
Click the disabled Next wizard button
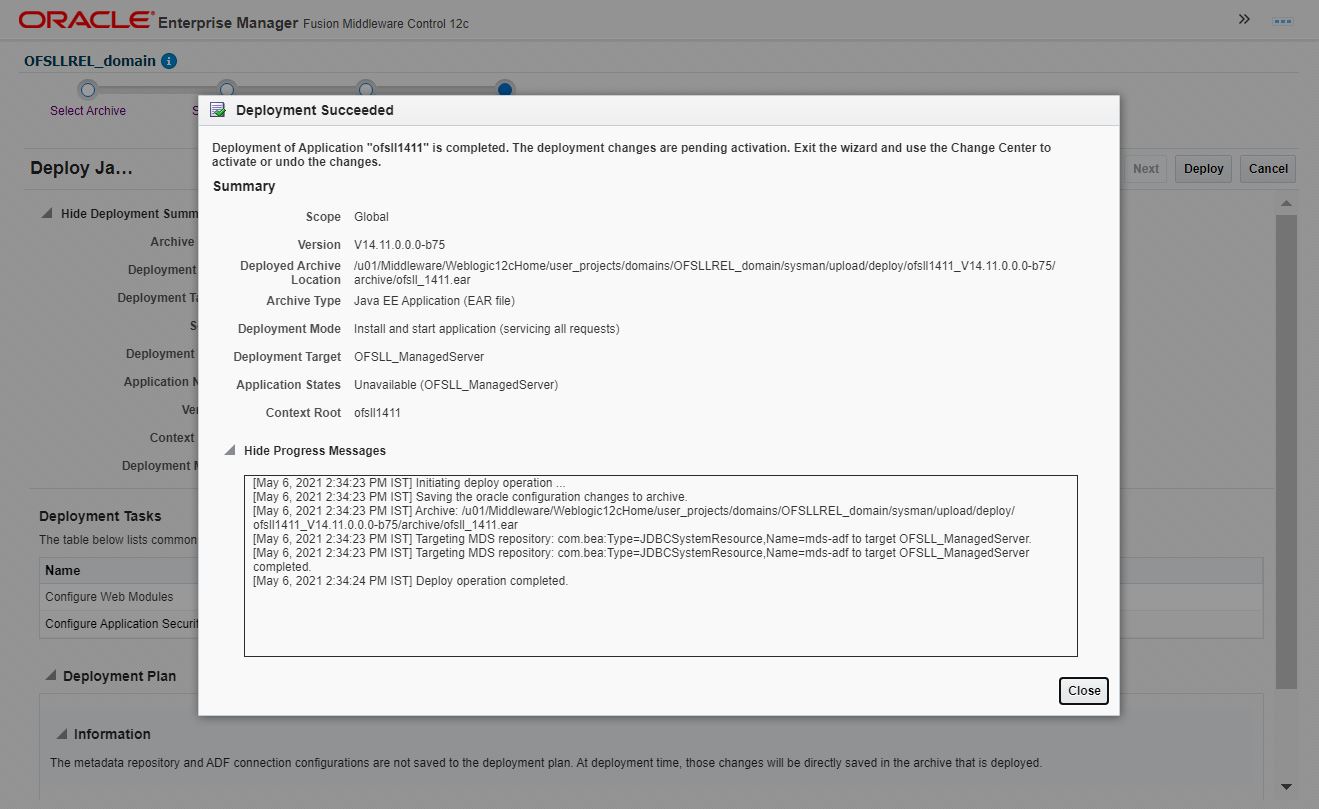[x=1145, y=169]
